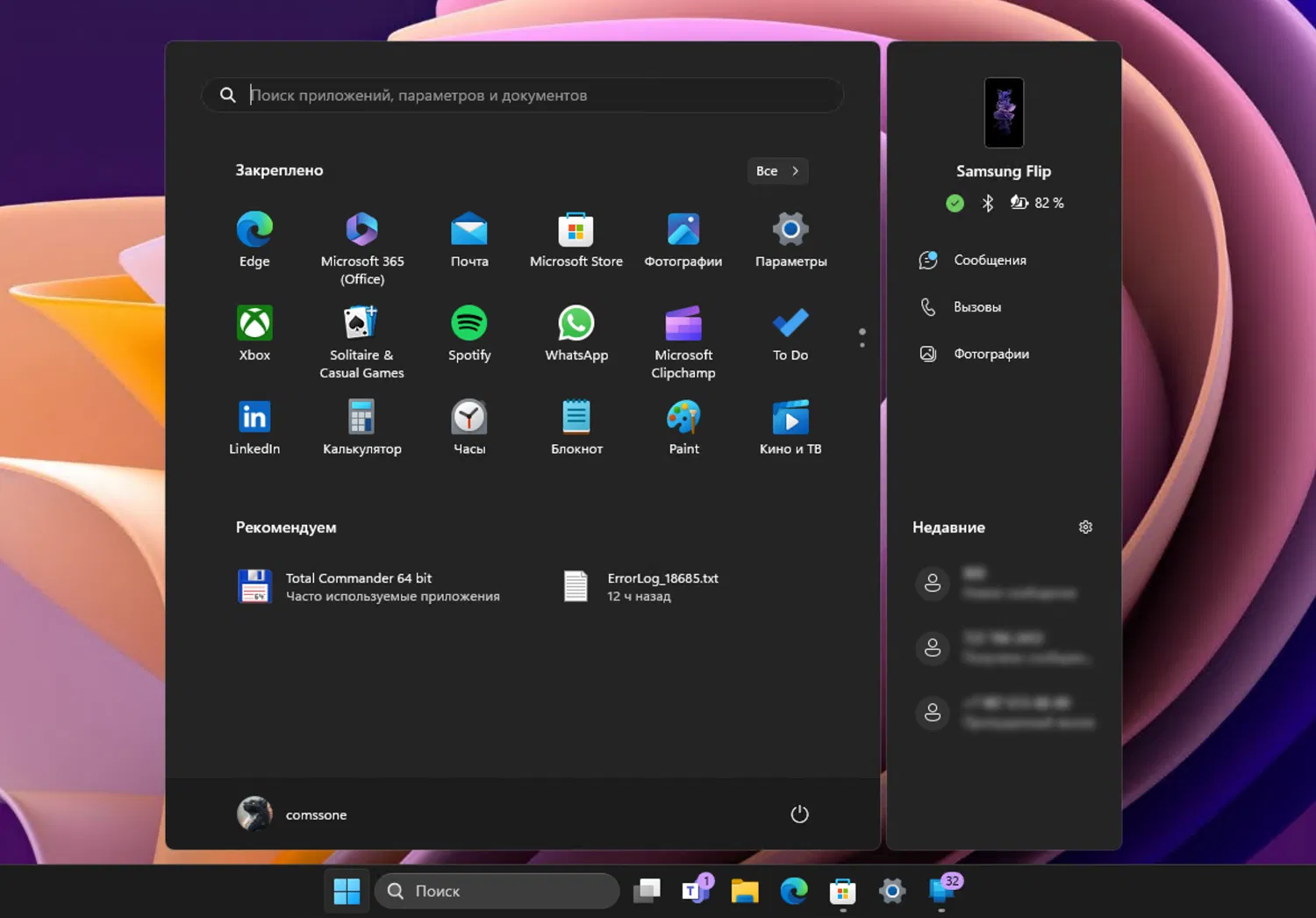
Task: Open the recommended ErrorLog_18685.txt file
Action: pyautogui.click(x=642, y=586)
